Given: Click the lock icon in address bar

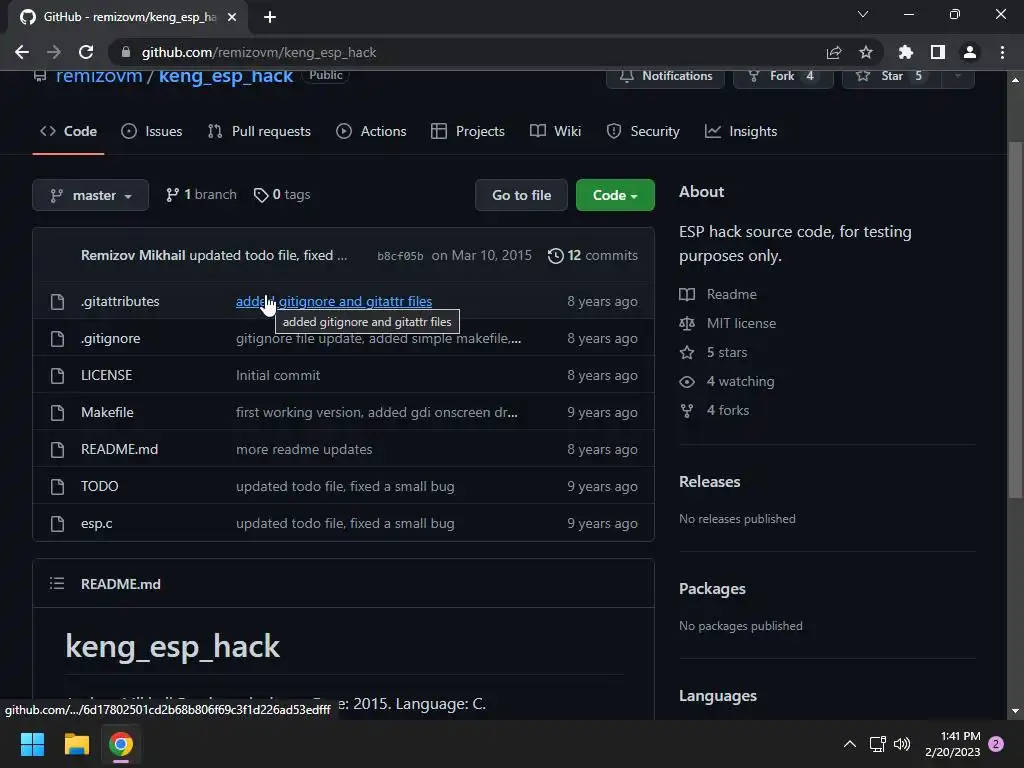Looking at the screenshot, I should [x=126, y=52].
